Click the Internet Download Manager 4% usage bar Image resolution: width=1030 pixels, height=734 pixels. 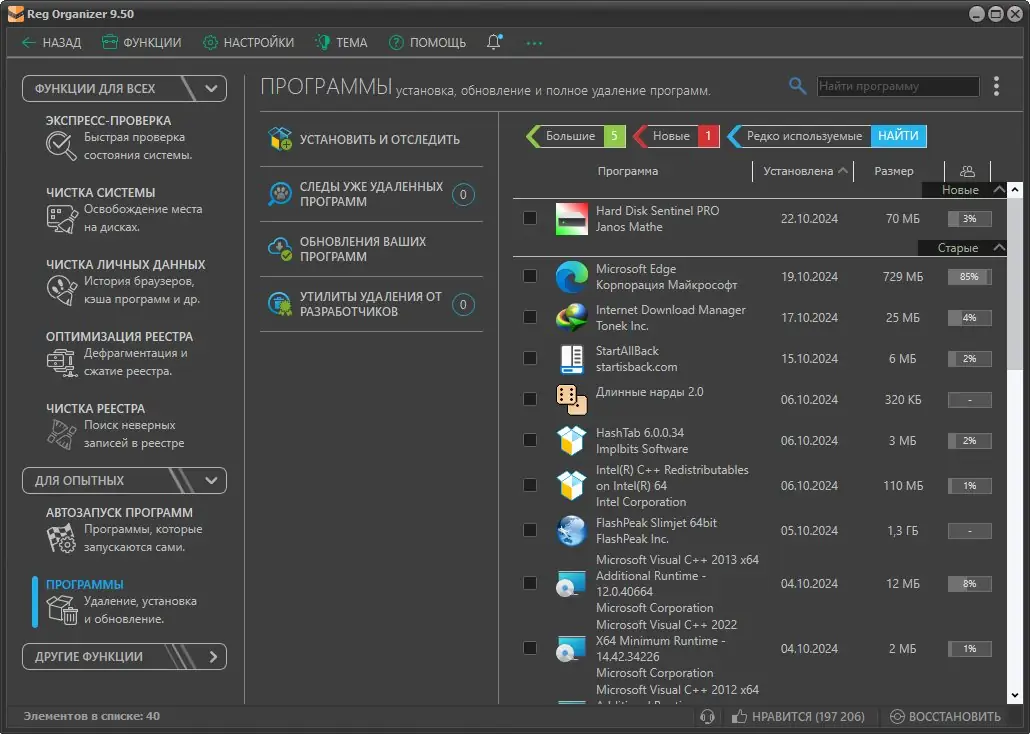(970, 317)
